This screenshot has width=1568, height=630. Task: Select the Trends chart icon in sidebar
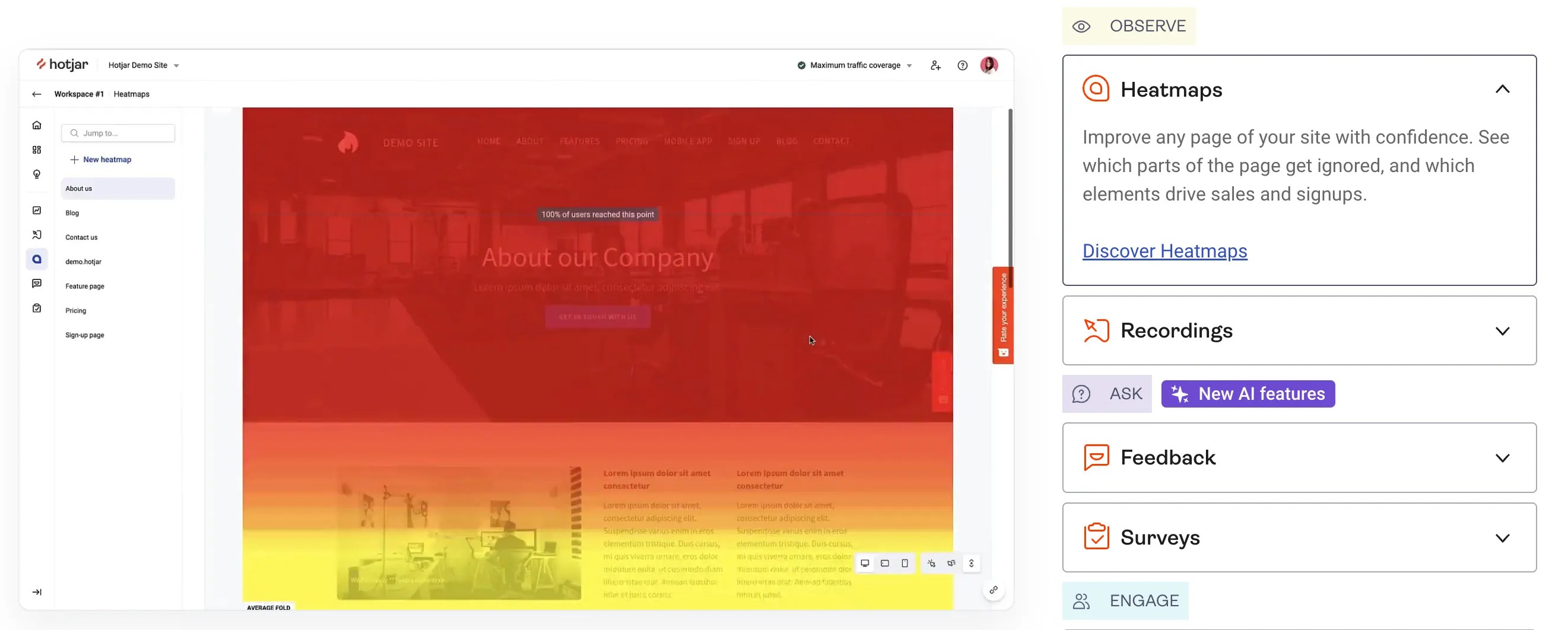click(x=37, y=210)
